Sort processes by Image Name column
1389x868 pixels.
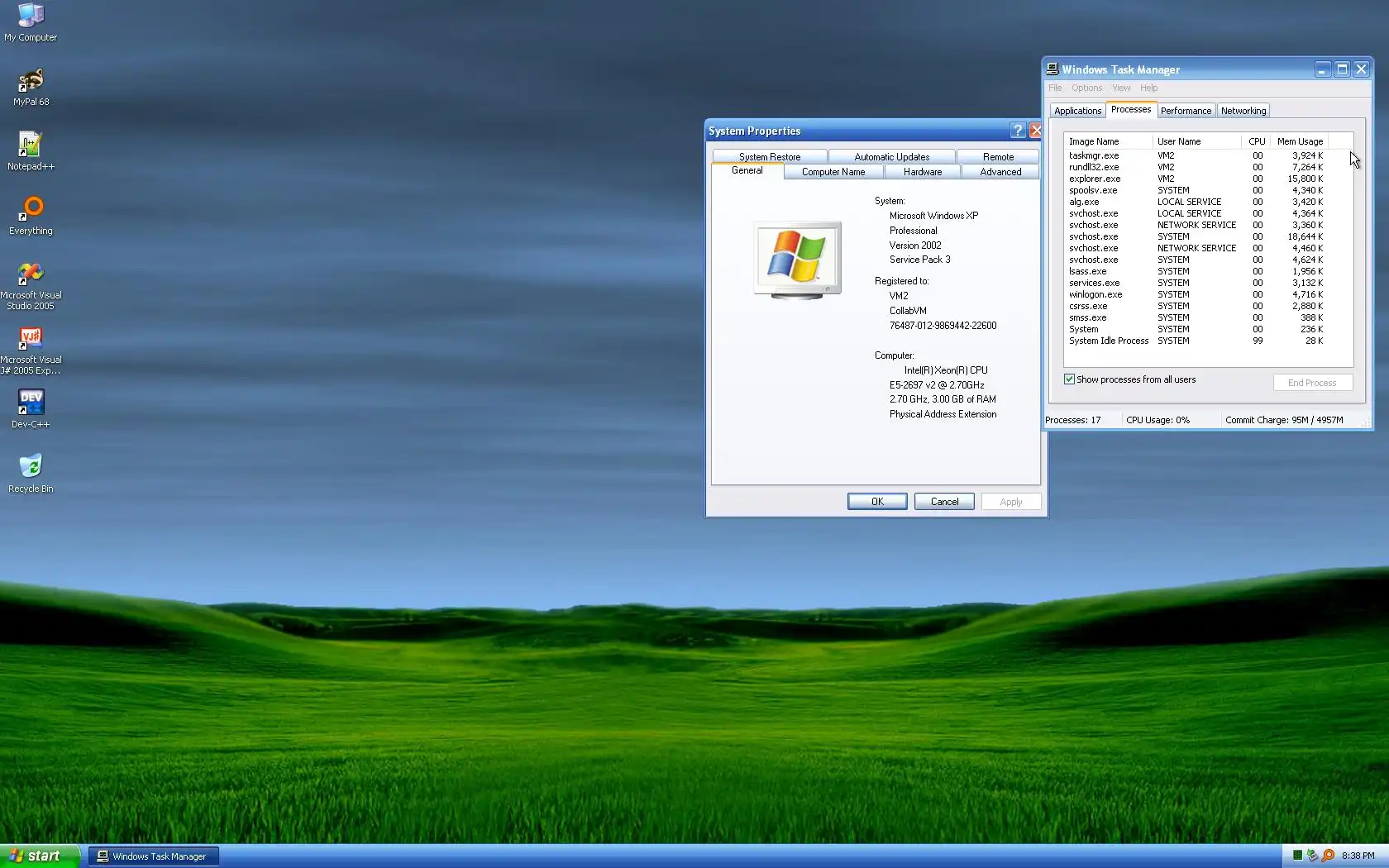tap(1108, 141)
